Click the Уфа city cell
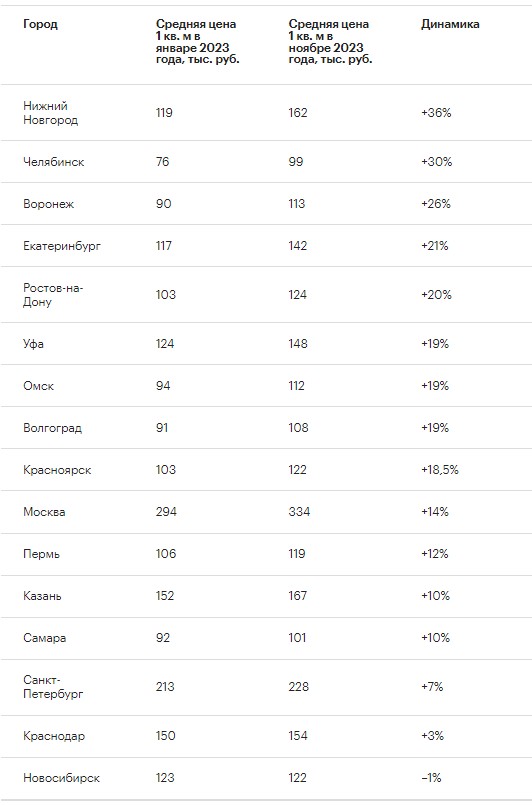 coord(33,344)
